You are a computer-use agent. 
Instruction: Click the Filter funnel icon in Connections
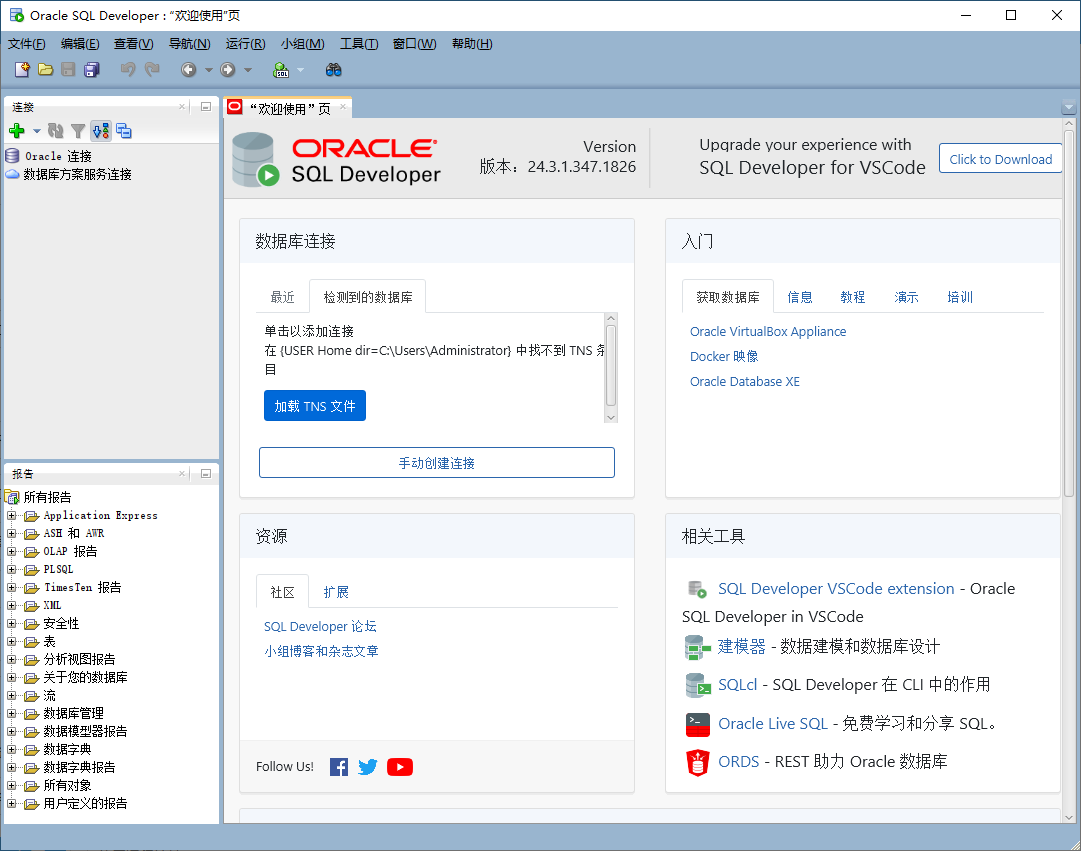tap(78, 130)
